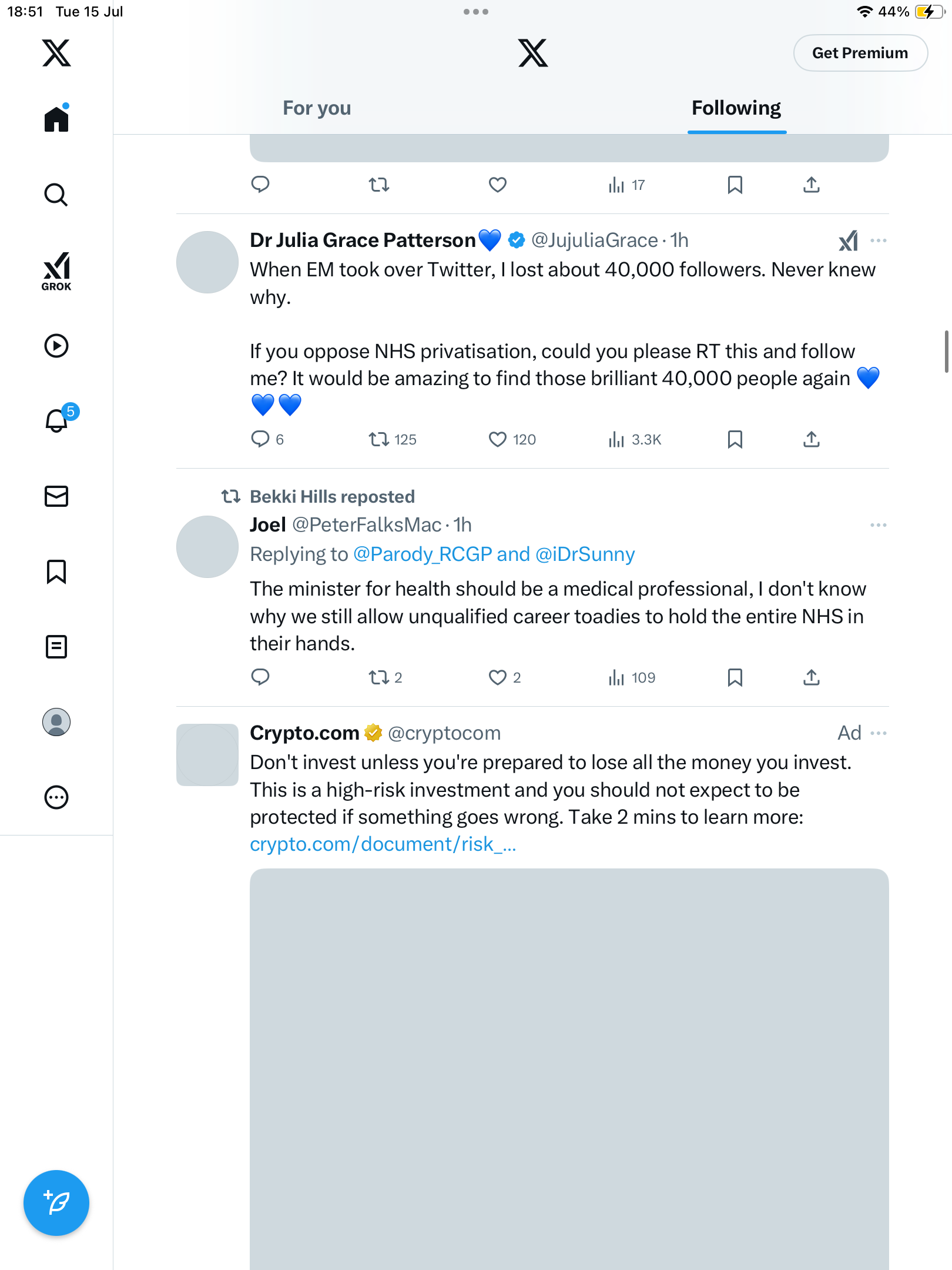Image resolution: width=952 pixels, height=1270 pixels.
Task: Click the feed scrollbar handle
Action: coord(946,352)
